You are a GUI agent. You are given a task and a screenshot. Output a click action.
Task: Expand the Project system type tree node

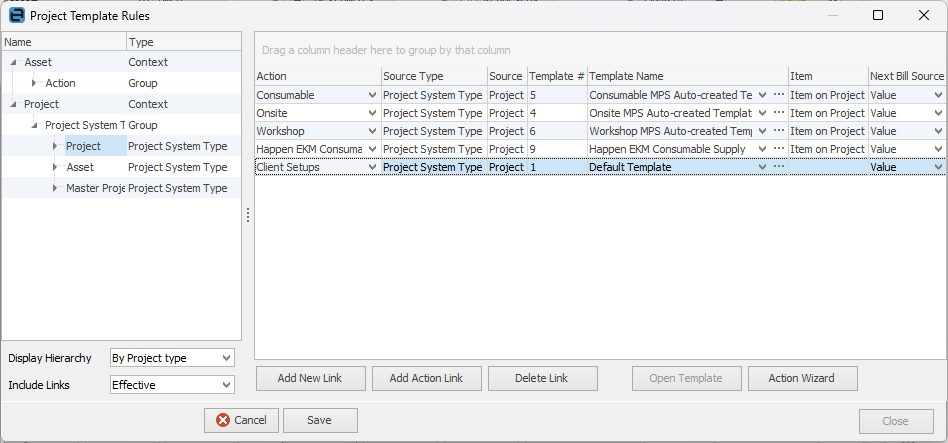pyautogui.click(x=56, y=146)
